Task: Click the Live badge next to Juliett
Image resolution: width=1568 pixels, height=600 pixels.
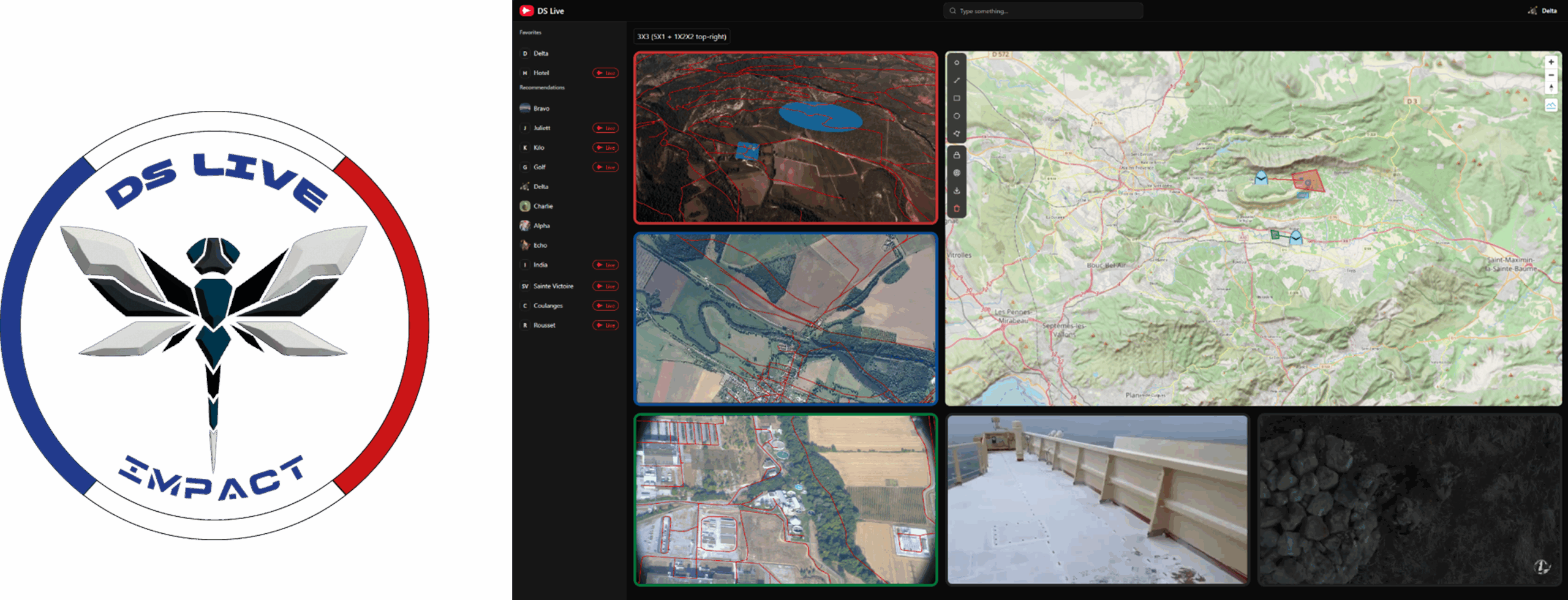Action: [x=605, y=128]
